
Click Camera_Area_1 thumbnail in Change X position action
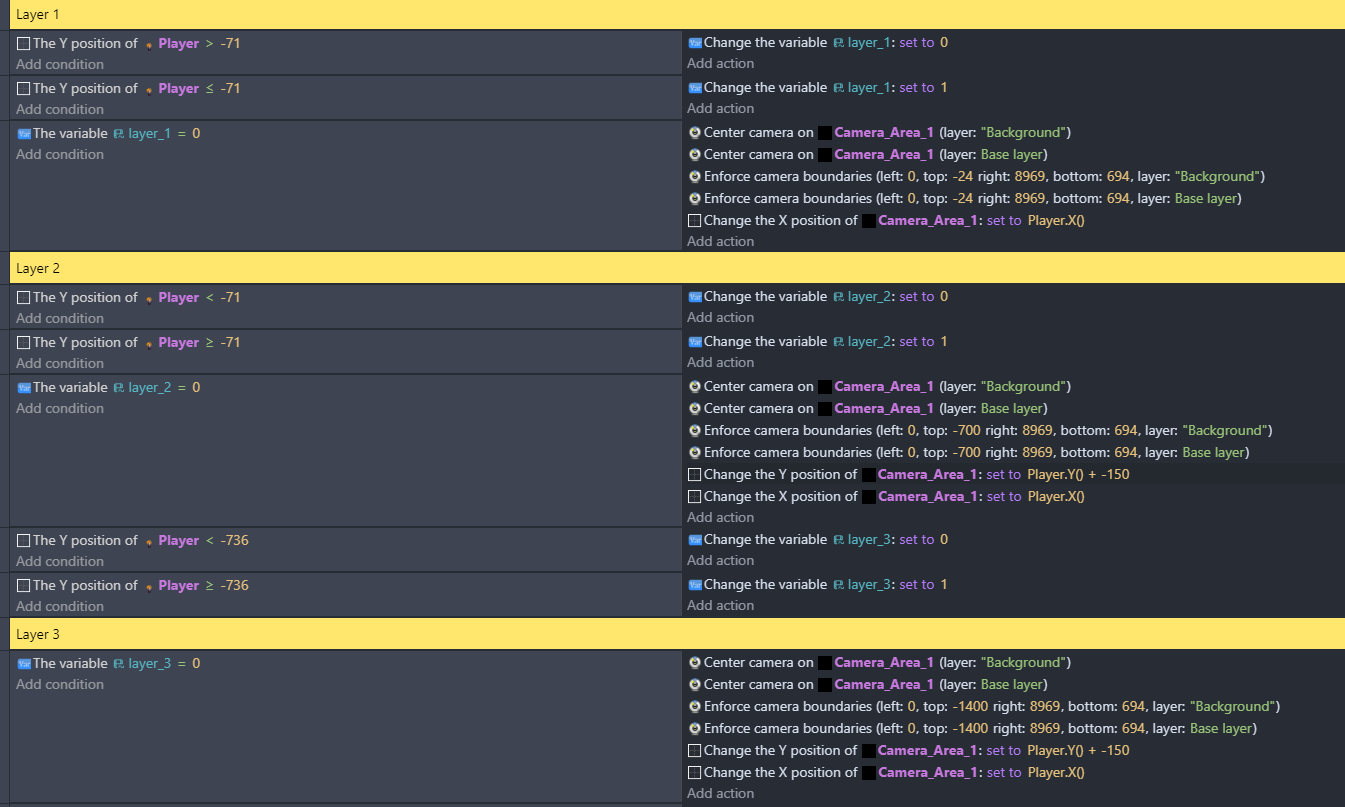click(868, 220)
